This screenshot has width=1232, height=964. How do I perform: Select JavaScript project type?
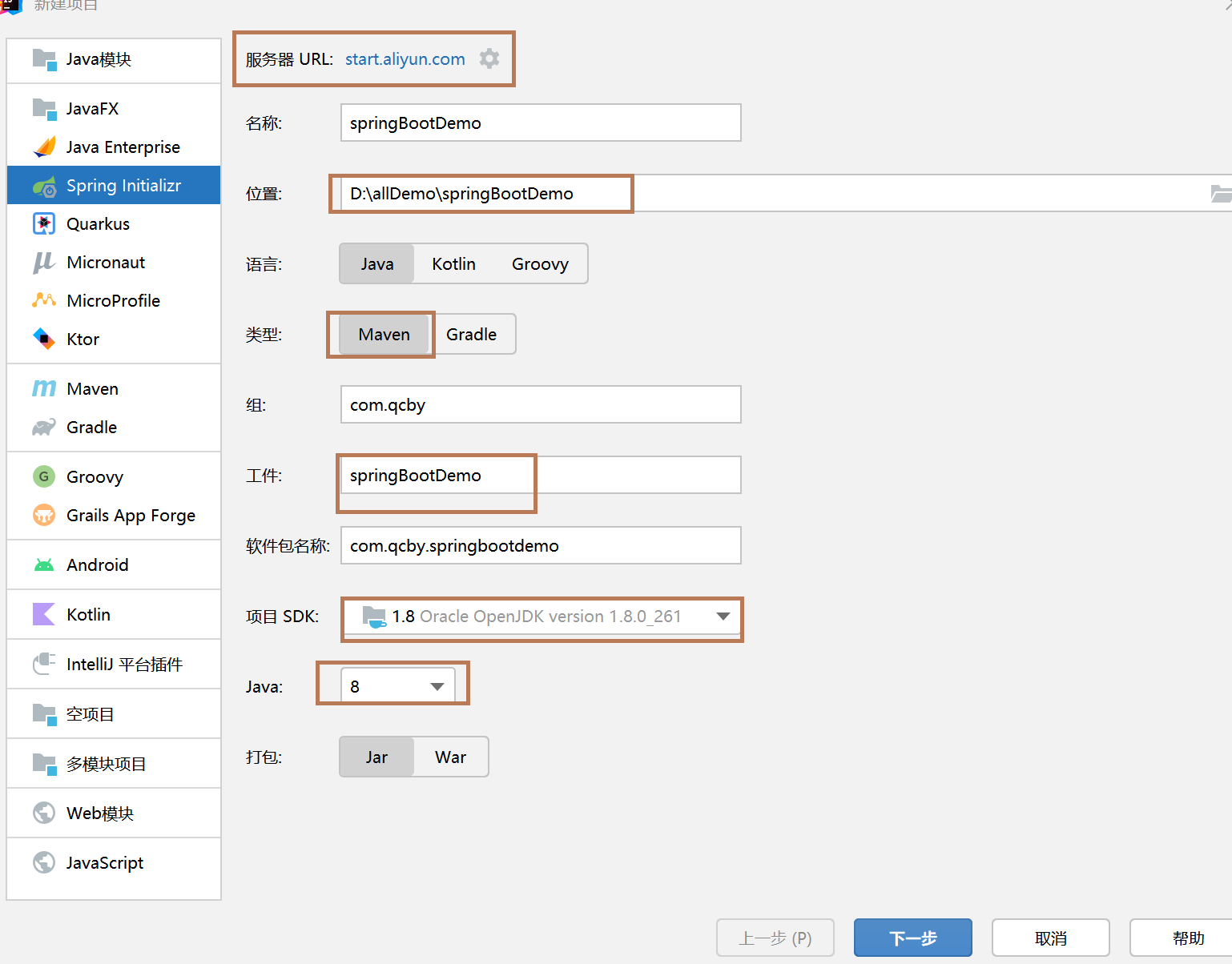[x=114, y=863]
